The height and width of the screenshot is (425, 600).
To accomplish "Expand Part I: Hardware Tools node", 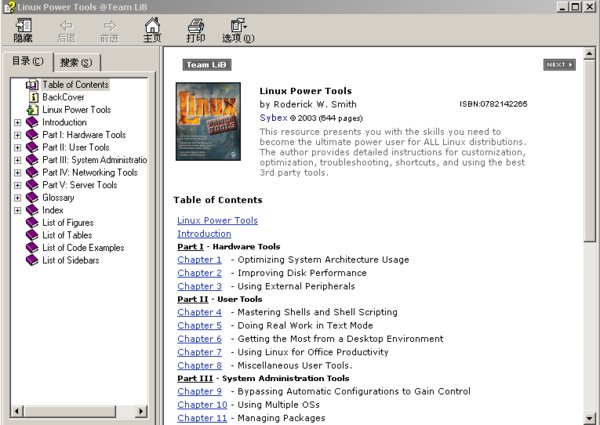I will click(17, 135).
